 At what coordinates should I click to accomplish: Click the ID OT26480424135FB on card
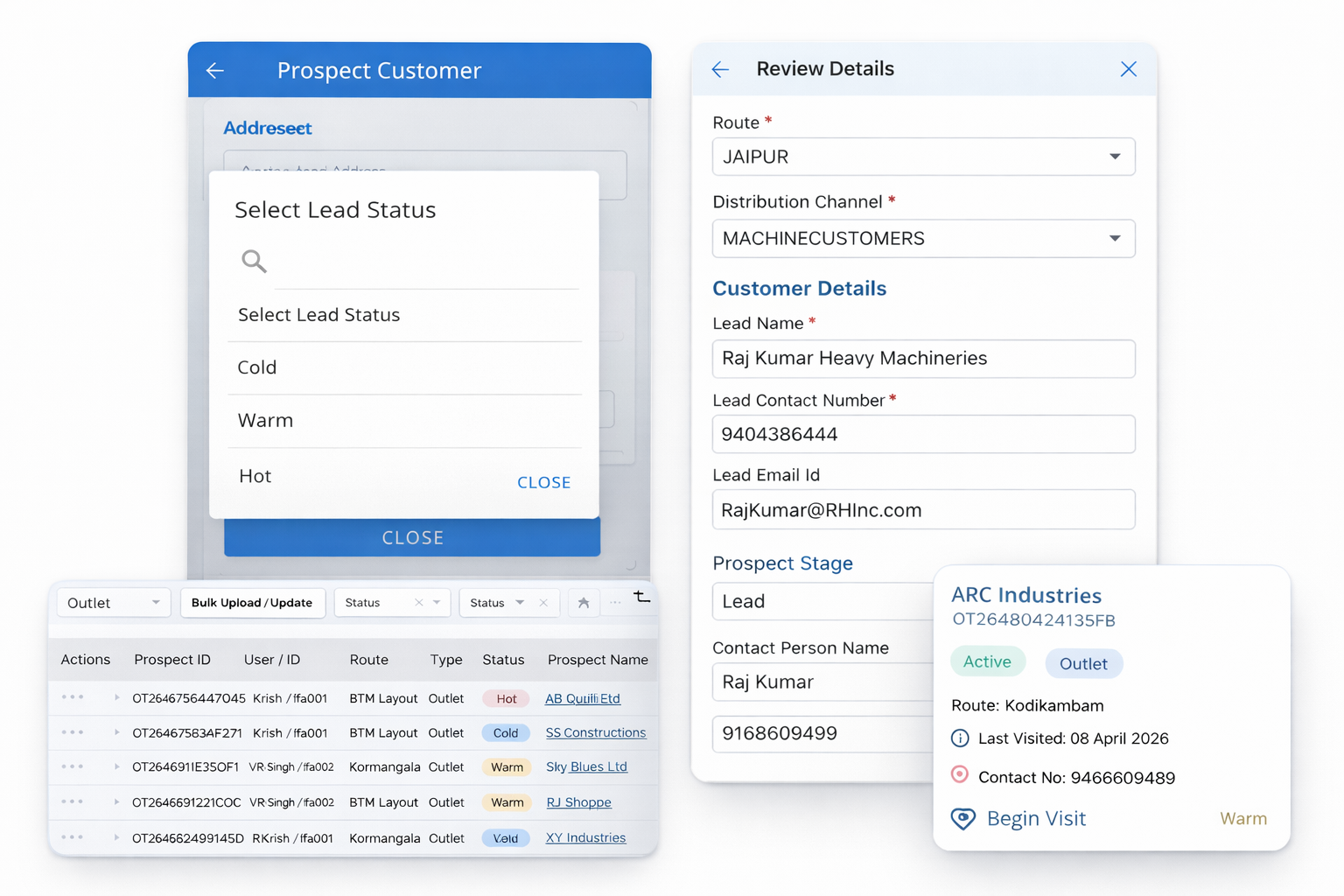1033,620
